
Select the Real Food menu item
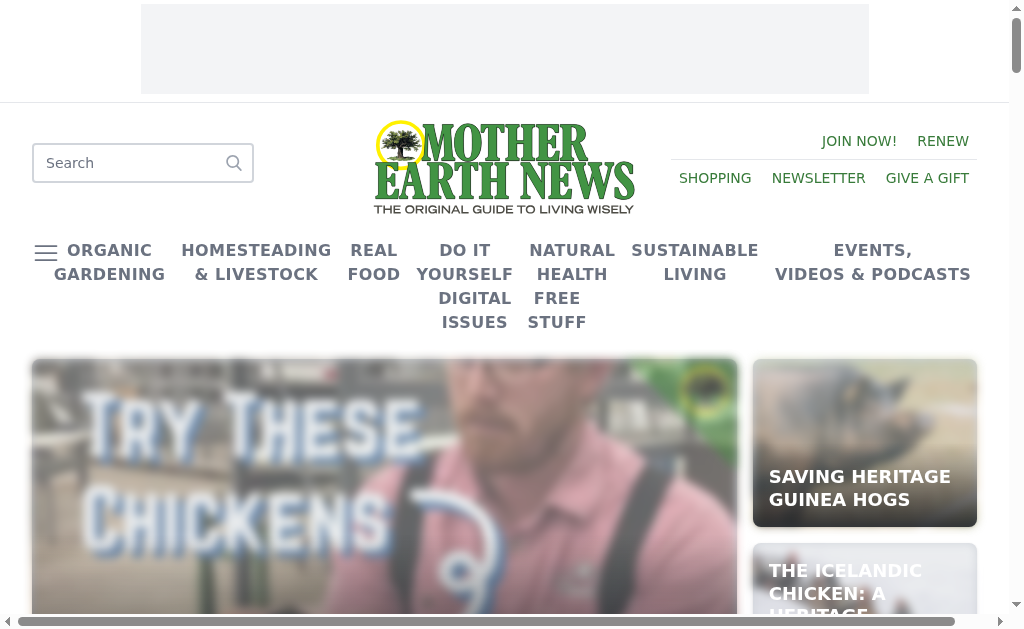[374, 263]
